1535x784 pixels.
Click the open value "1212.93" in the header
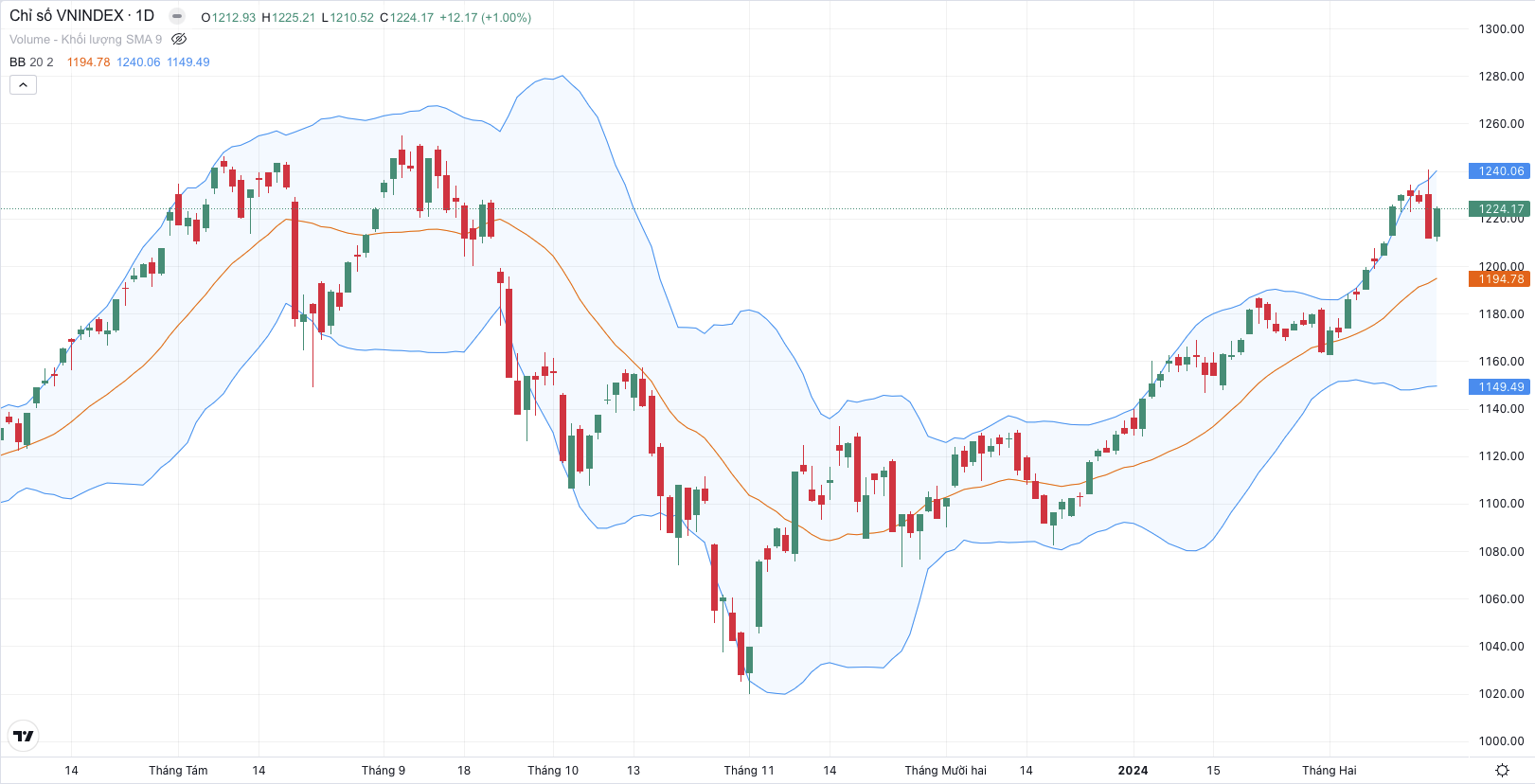(234, 18)
